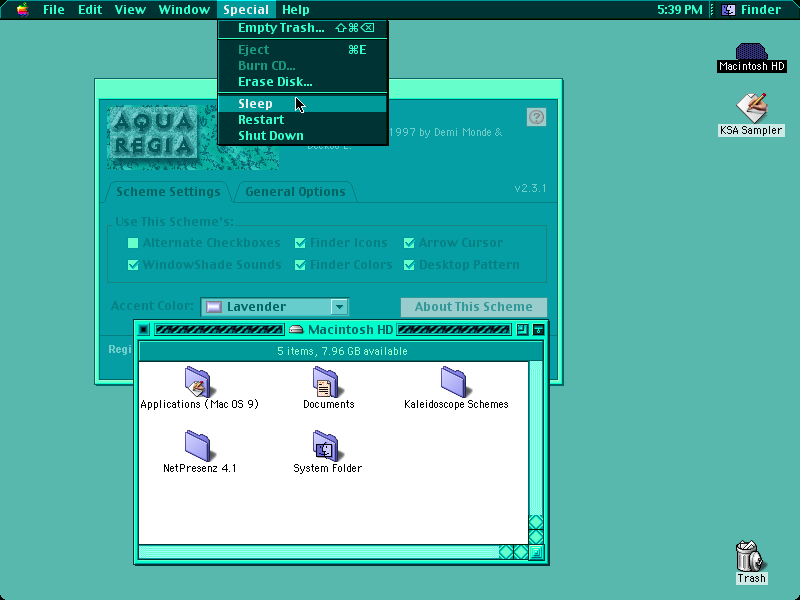The image size is (800, 600).
Task: Toggle the Desktop Pattern checkbox
Action: click(409, 265)
